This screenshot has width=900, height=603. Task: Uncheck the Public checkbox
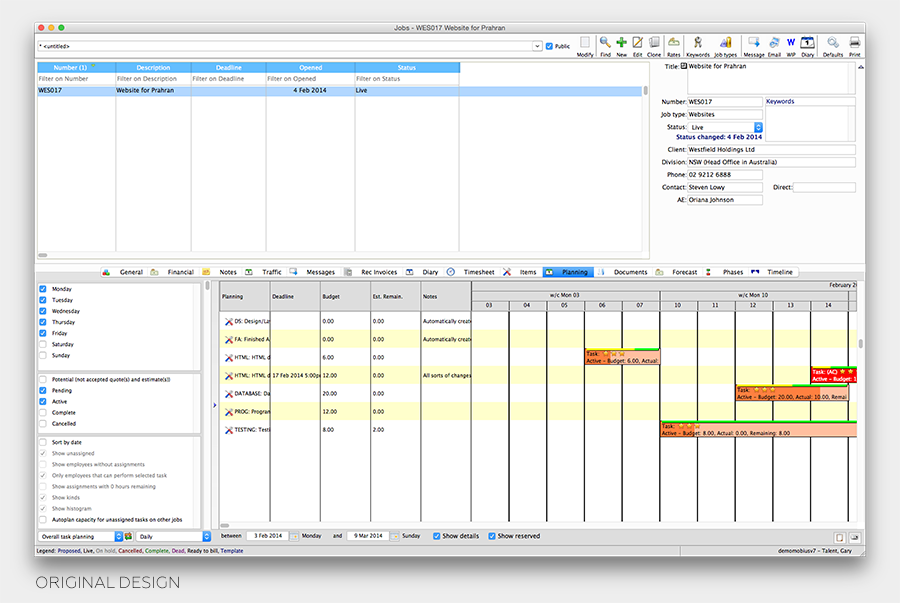[549, 46]
